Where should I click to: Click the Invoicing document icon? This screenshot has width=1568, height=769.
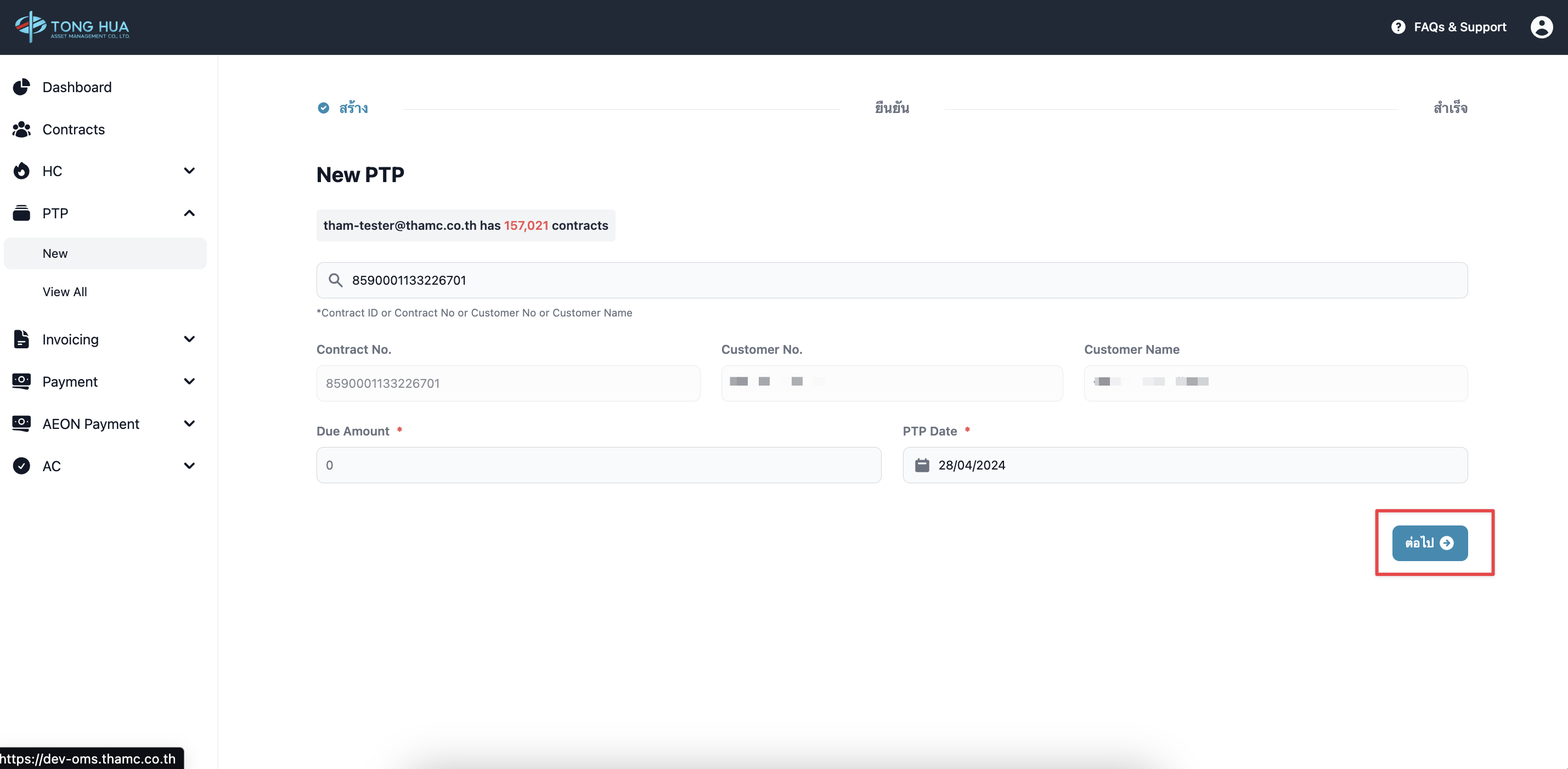(x=21, y=339)
